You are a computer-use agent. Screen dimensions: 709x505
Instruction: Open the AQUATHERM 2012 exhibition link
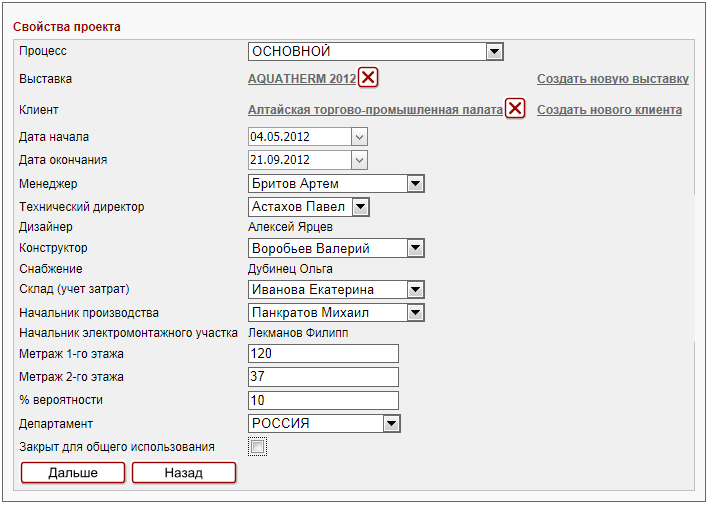point(301,79)
